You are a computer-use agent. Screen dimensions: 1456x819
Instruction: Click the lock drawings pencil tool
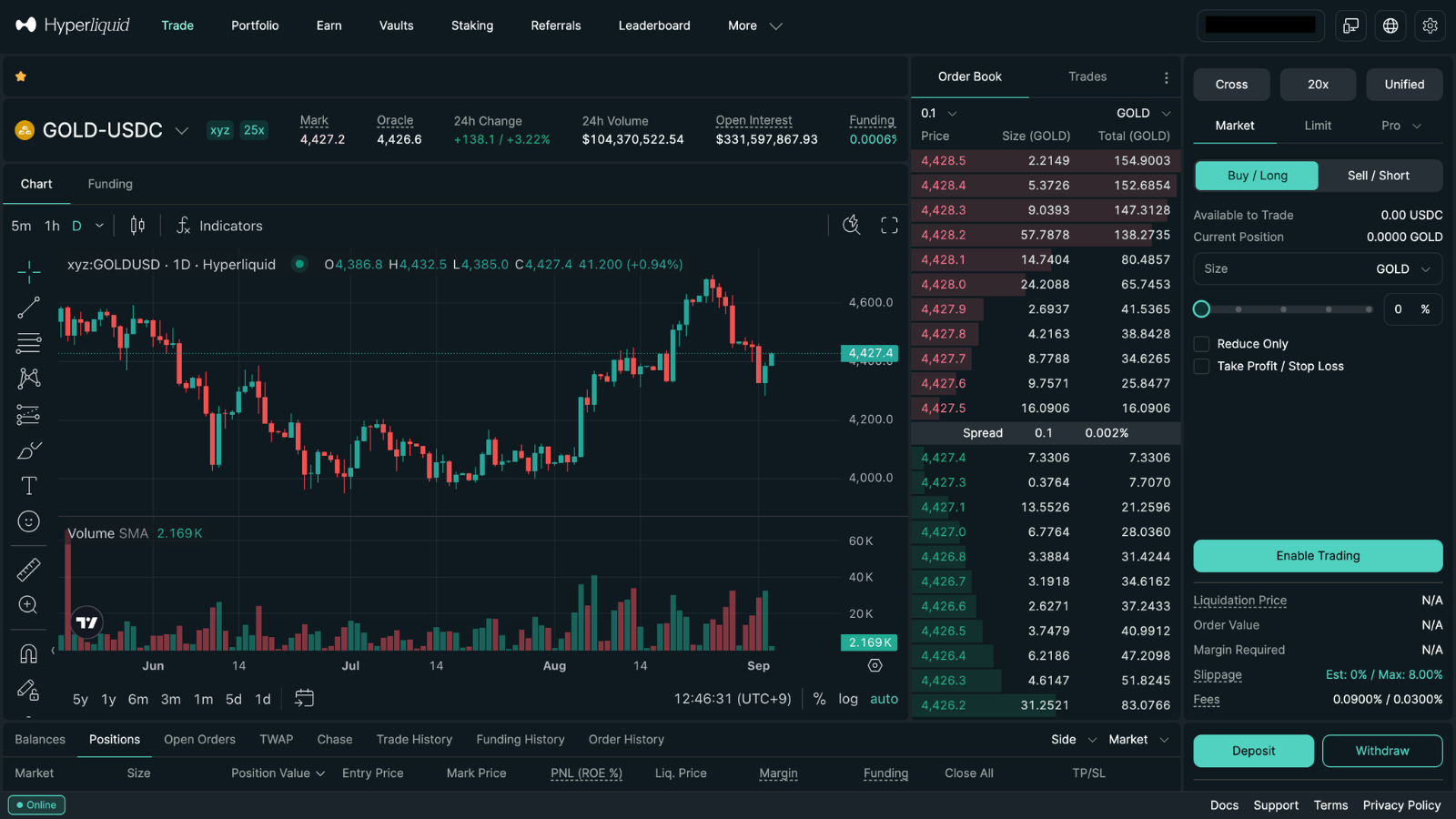coord(29,690)
